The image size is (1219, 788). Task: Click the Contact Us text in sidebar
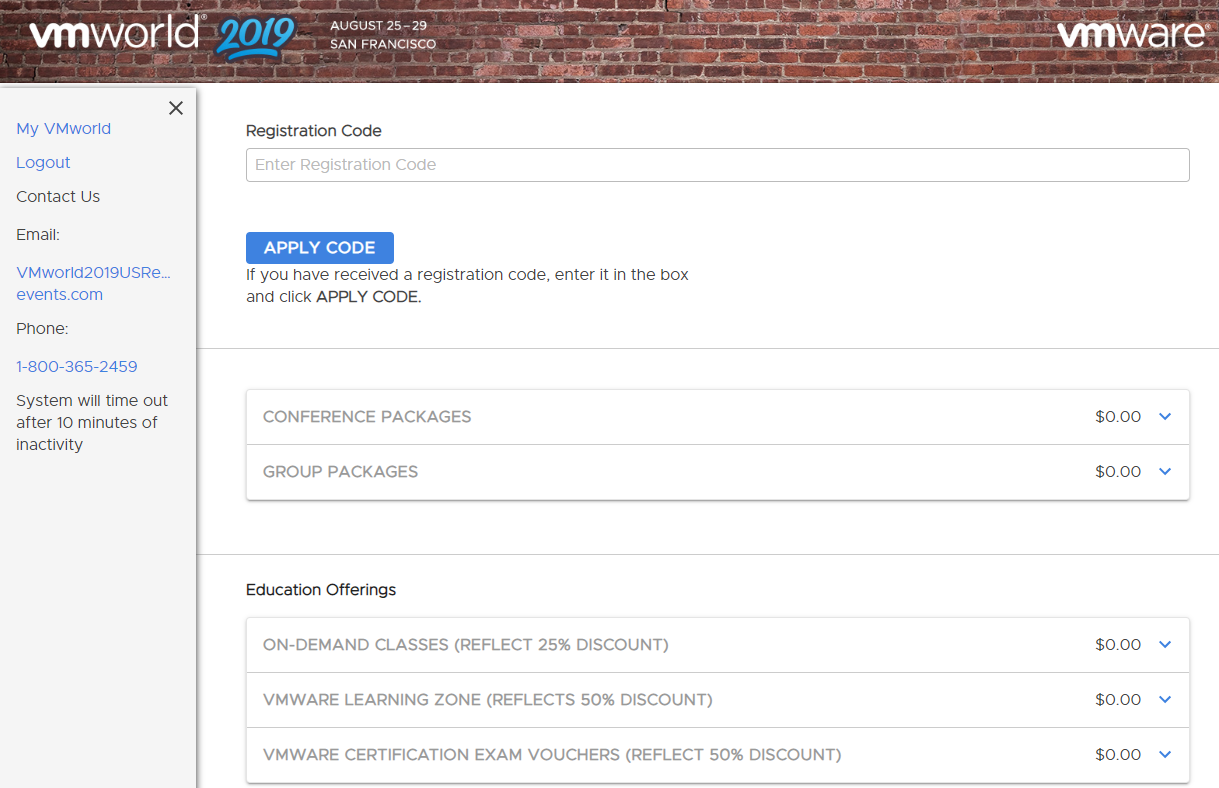(x=58, y=196)
